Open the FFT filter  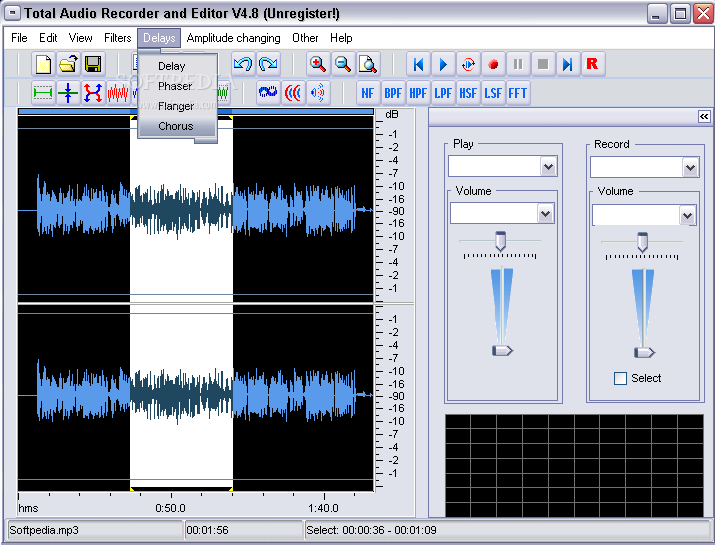[x=518, y=93]
